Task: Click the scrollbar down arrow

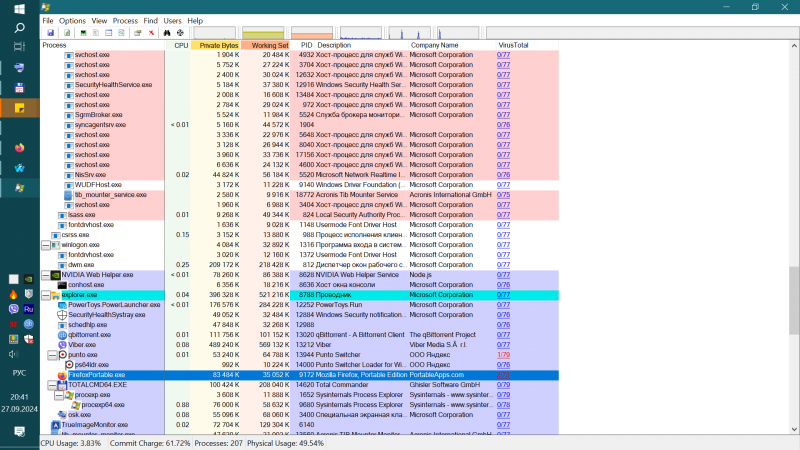Action: point(794,430)
